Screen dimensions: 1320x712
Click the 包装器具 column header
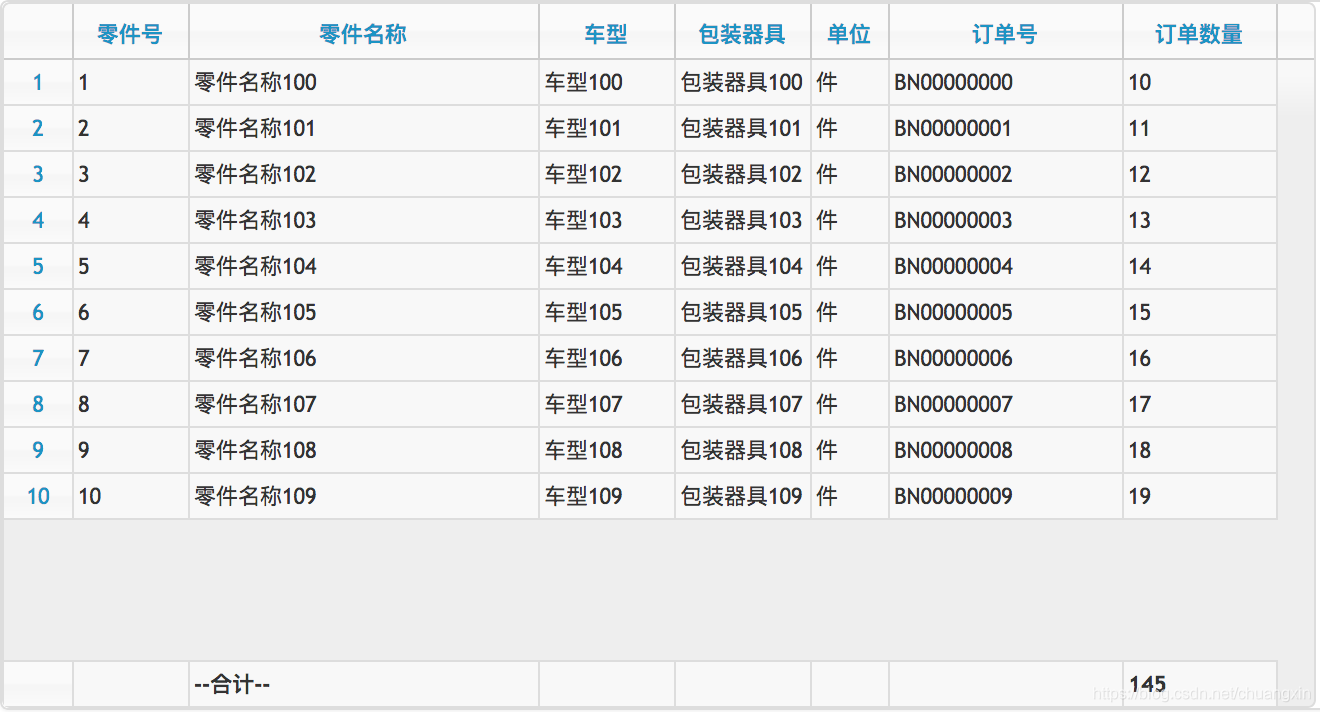(743, 32)
